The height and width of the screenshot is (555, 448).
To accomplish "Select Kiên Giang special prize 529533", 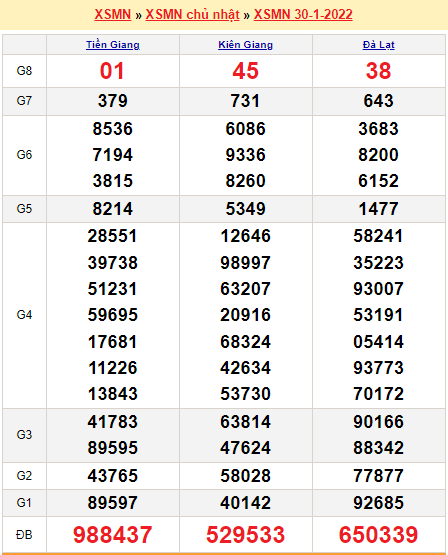I will click(x=246, y=534).
